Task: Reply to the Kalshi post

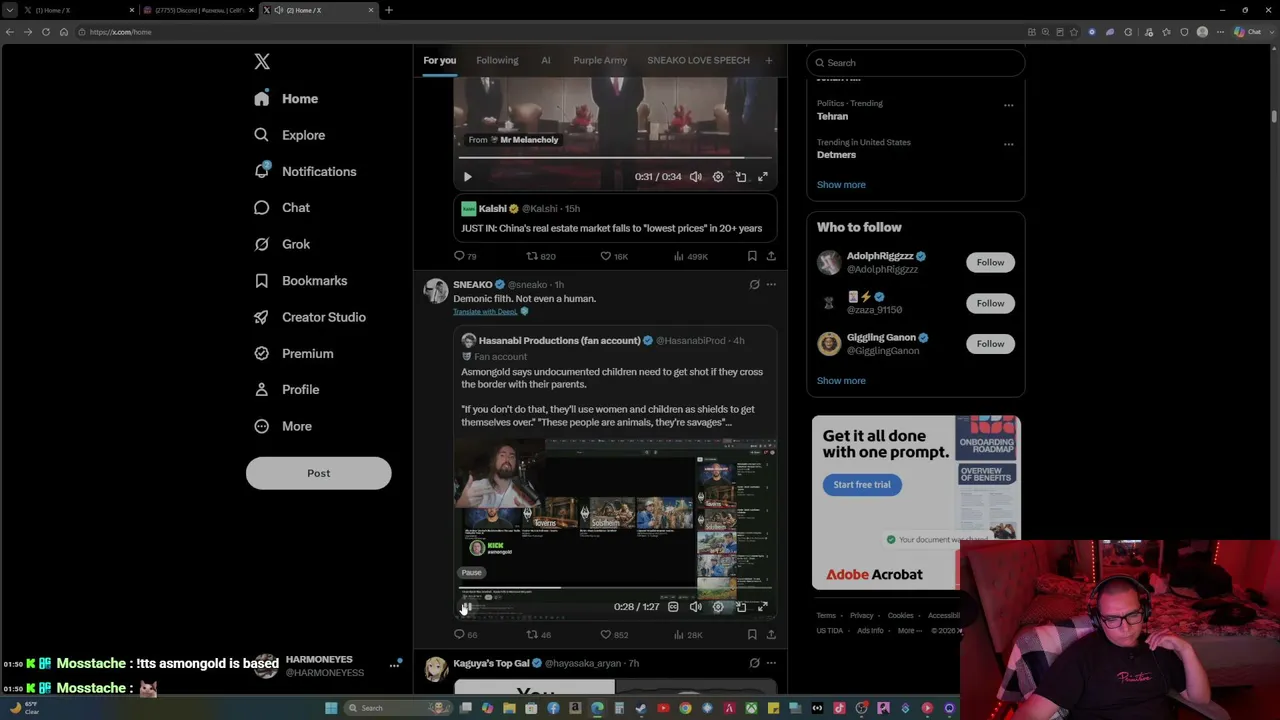Action: 465,256
